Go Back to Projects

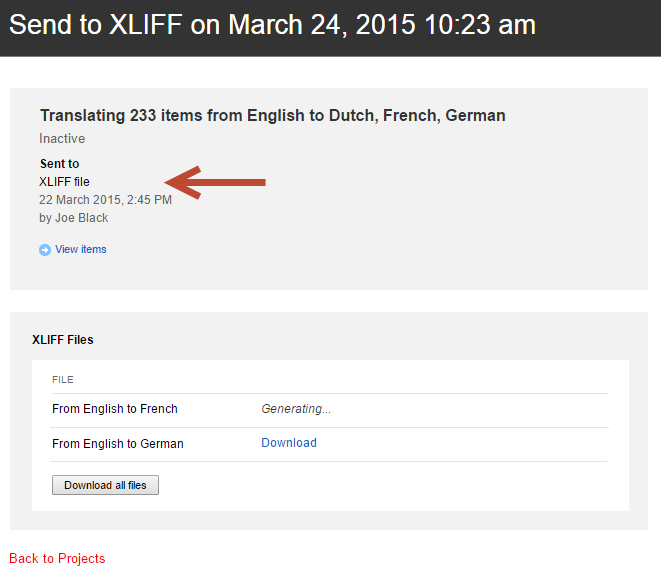(x=57, y=558)
